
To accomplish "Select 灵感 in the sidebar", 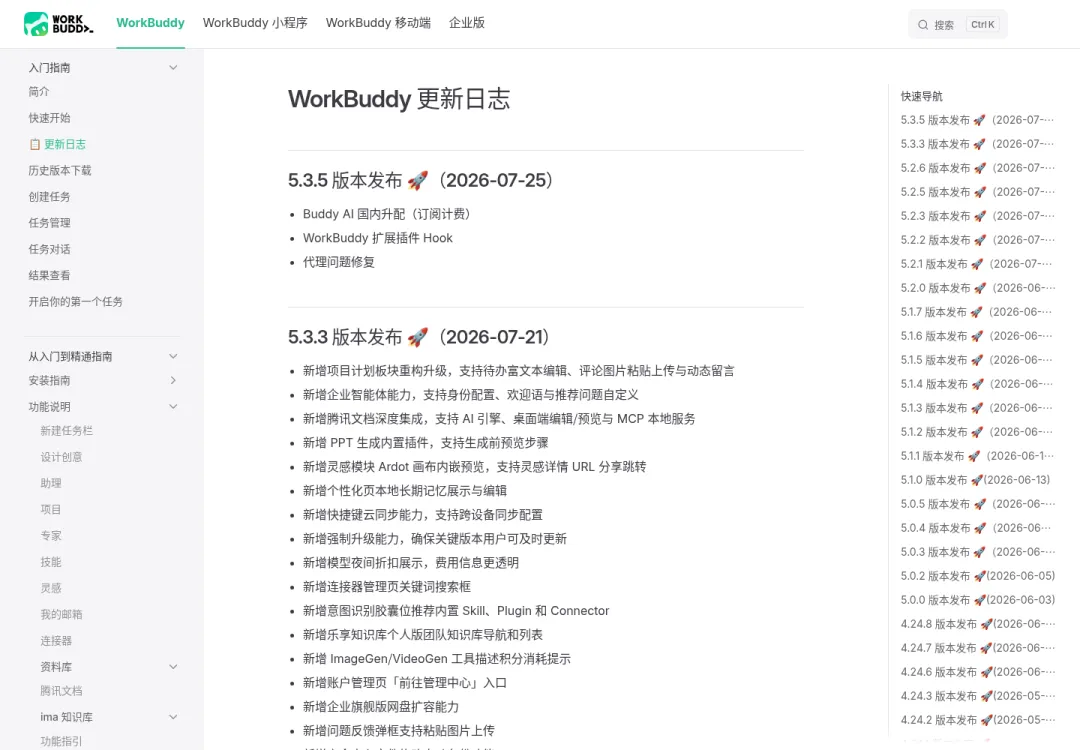I will (x=51, y=587).
